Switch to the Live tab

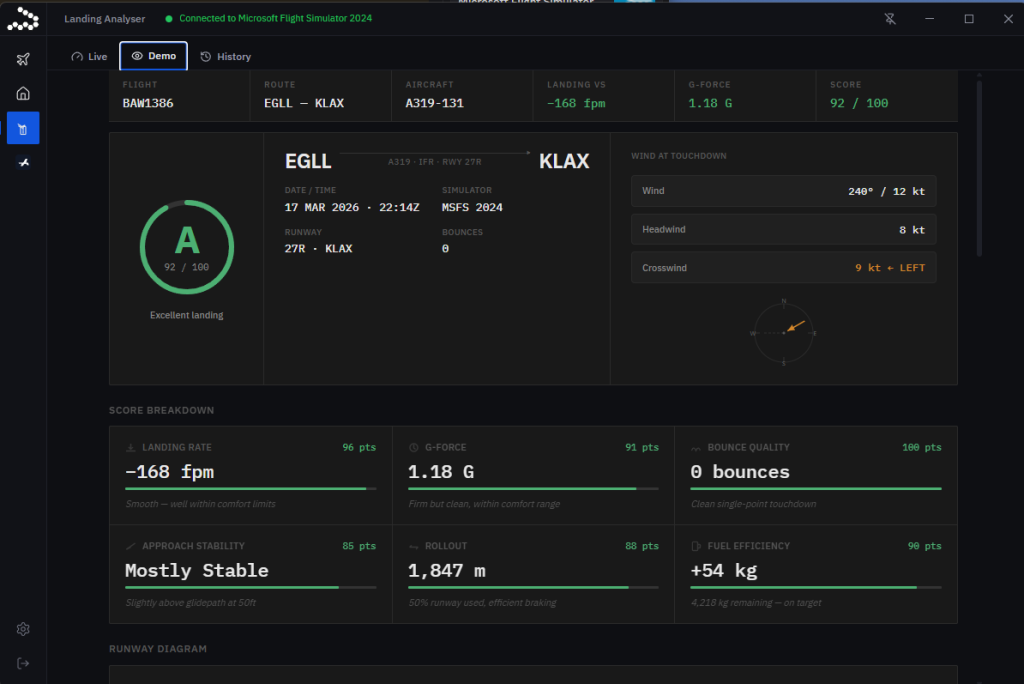click(x=89, y=57)
